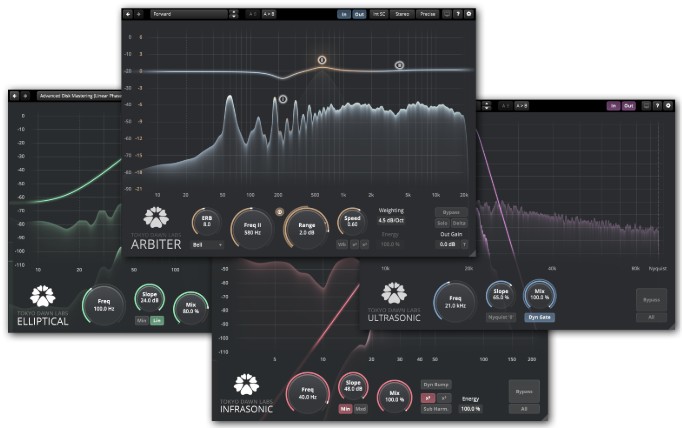Viewport: 682px width, 428px height.
Task: Toggle the Dyn Gate button in Ultrasonic
Action: [539, 318]
